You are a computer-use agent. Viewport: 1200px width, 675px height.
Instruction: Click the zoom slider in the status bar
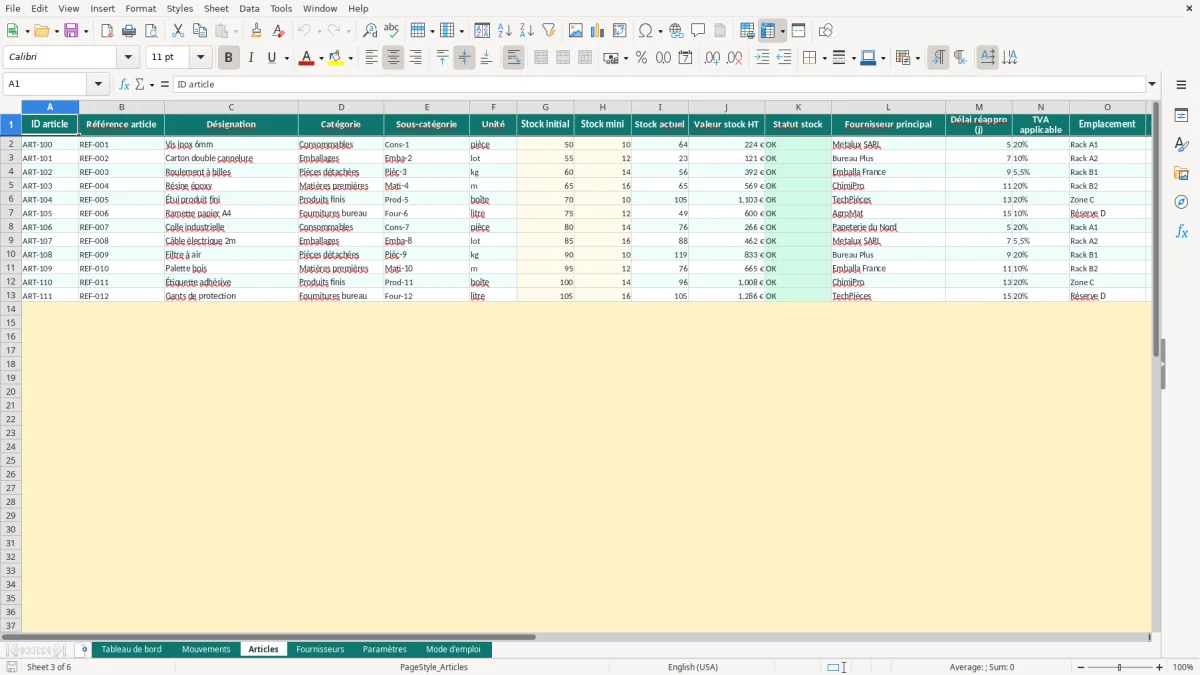pos(1120,667)
